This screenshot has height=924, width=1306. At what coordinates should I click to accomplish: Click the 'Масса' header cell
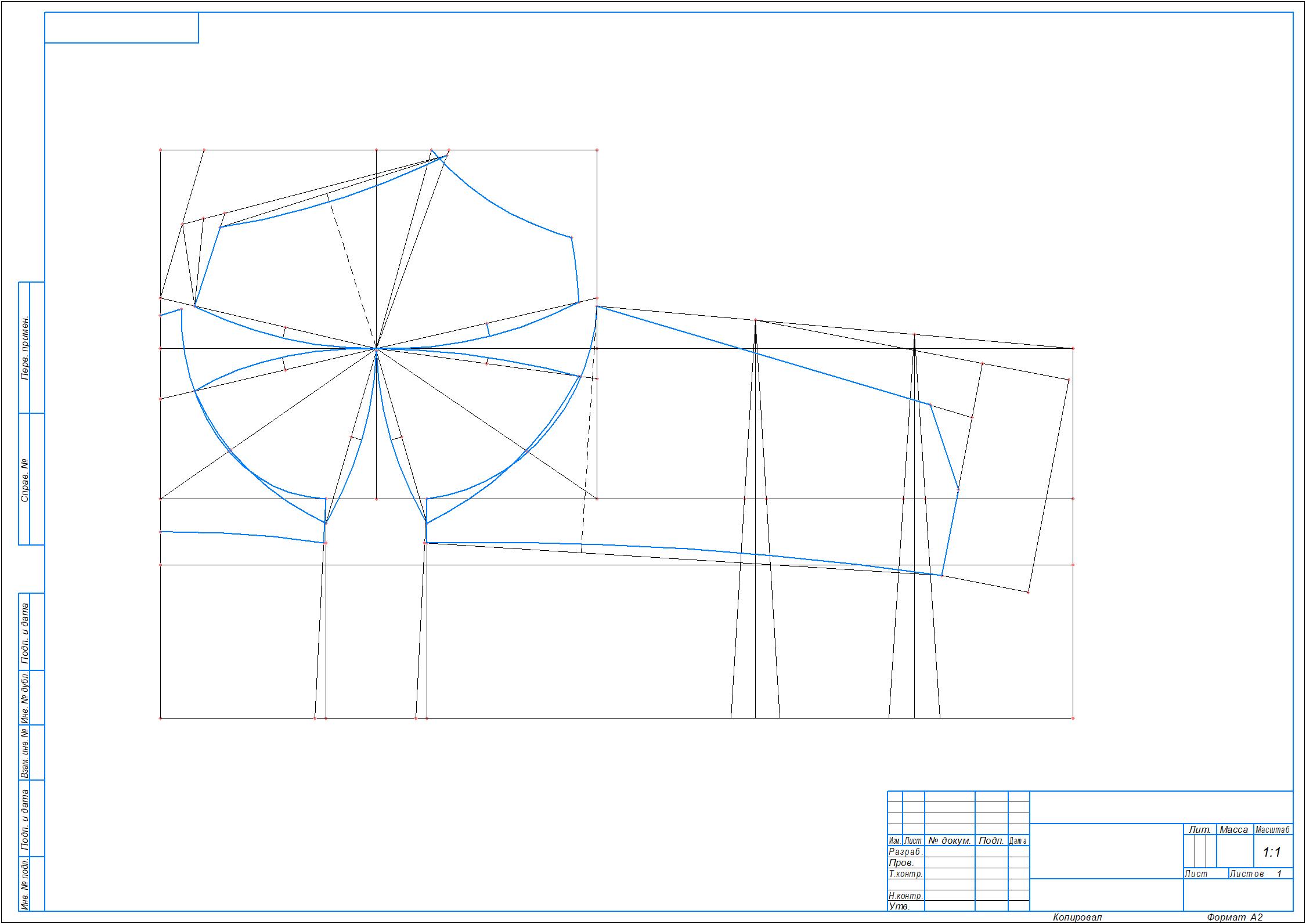[x=1234, y=829]
